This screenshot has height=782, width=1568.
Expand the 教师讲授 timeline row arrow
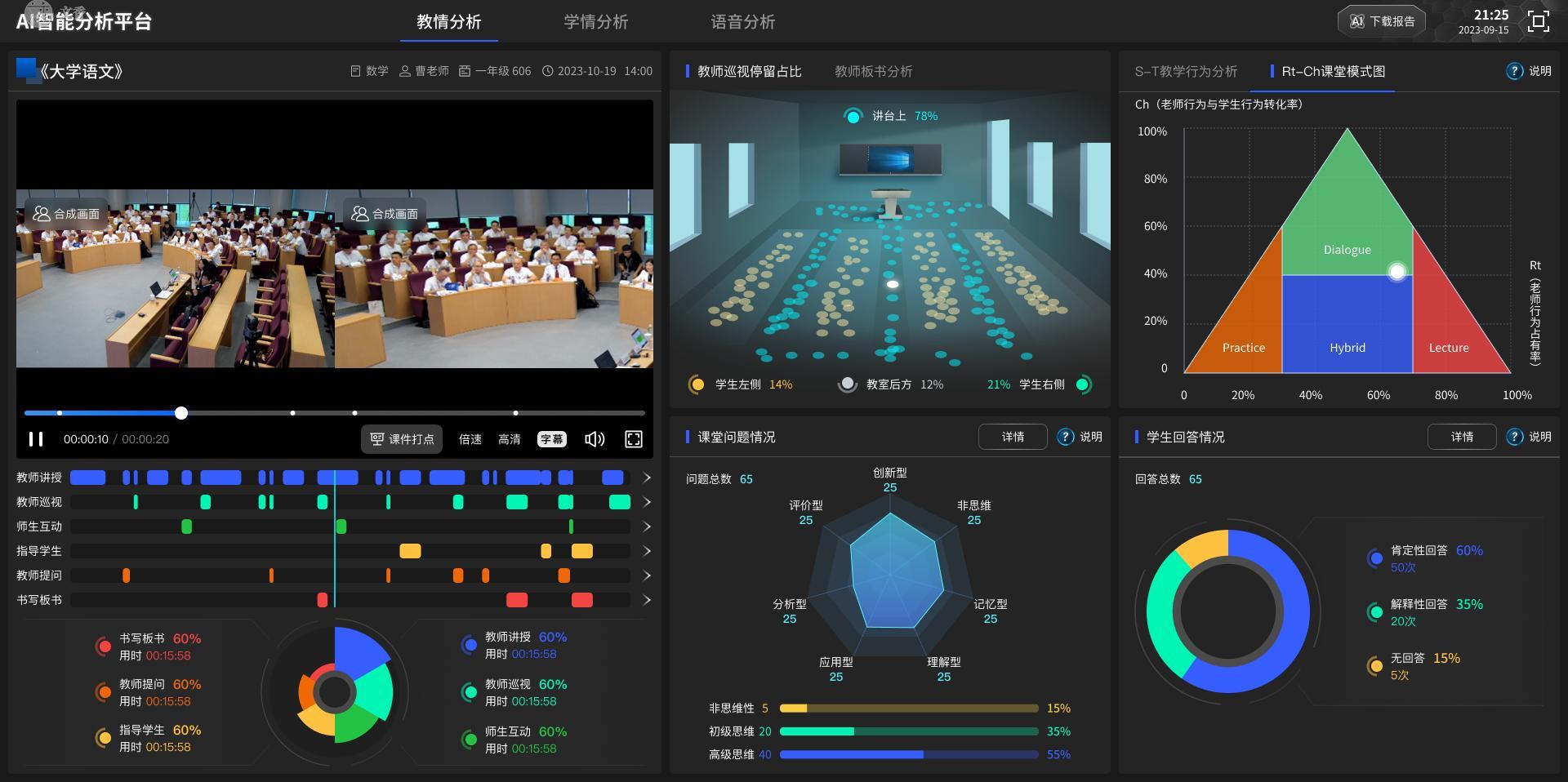647,478
